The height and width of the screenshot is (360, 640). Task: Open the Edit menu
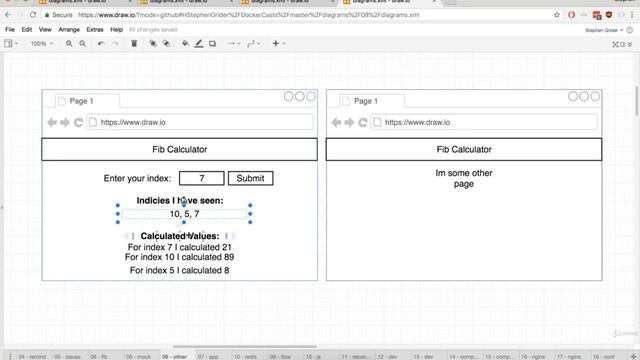[27, 29]
